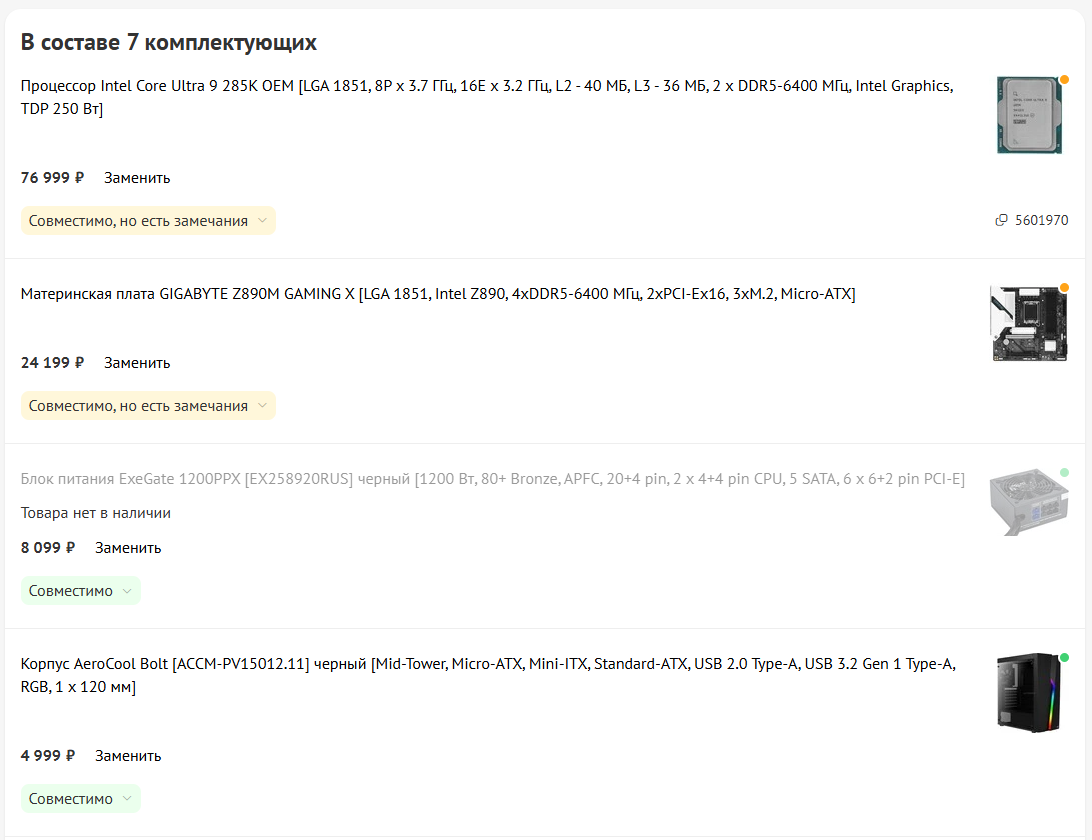Replace the ExeGate 1200PPX power supply
1092x840 pixels.
click(128, 548)
